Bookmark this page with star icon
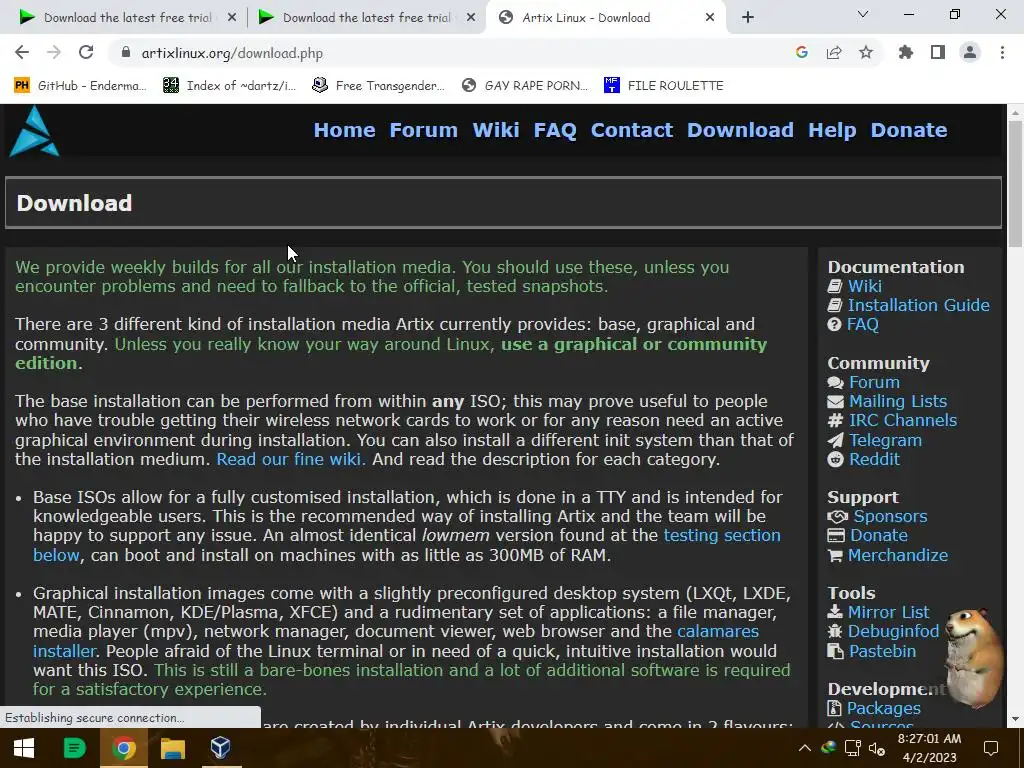 (x=866, y=53)
